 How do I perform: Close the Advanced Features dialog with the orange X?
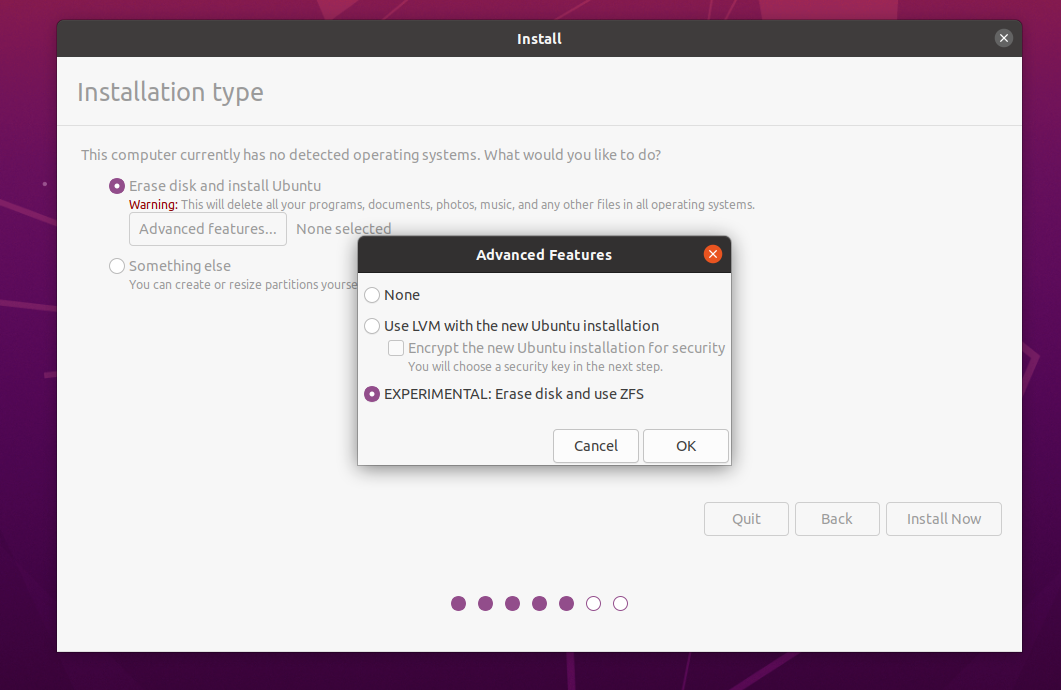[x=713, y=254]
